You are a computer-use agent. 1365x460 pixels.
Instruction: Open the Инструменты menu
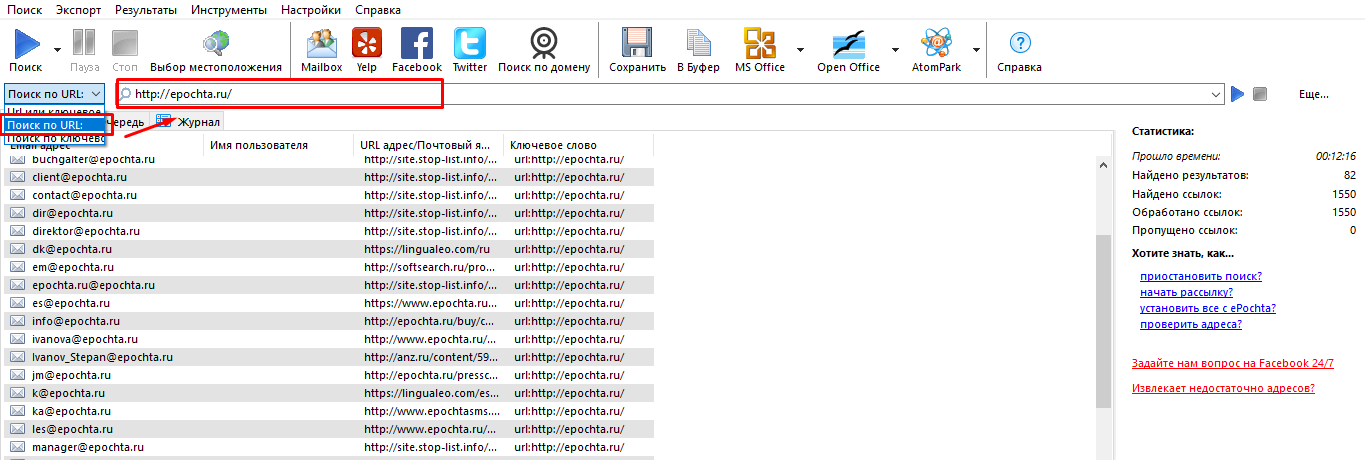pos(230,10)
